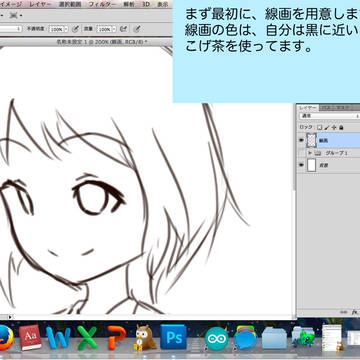Open the flow 100% dropdown arrow
The image size is (360, 360).
(x=113, y=29)
